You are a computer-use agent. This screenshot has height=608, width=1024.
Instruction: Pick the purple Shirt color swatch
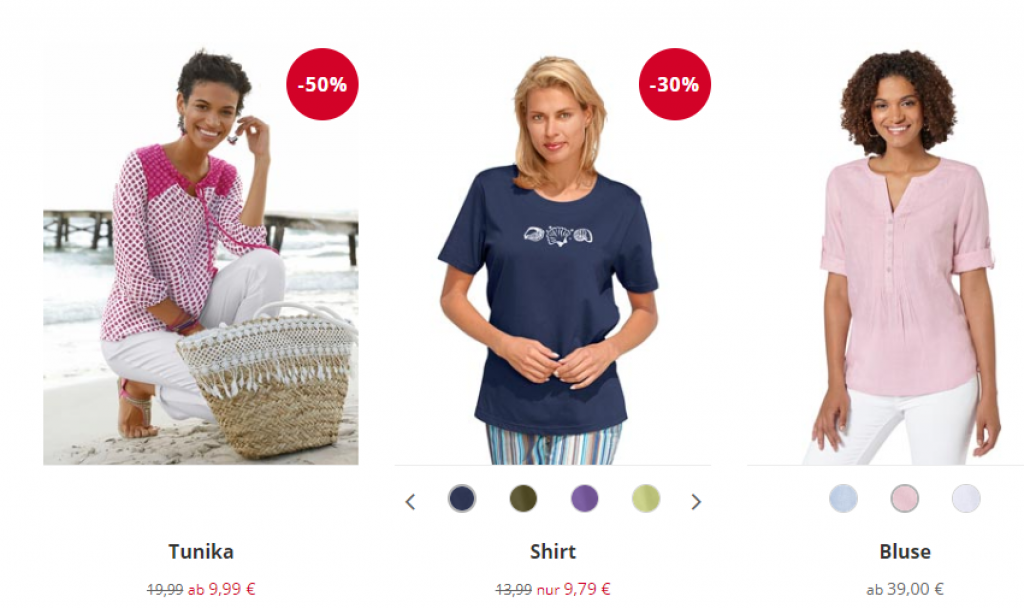(584, 499)
